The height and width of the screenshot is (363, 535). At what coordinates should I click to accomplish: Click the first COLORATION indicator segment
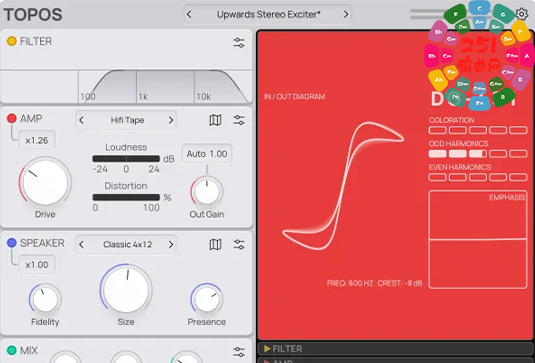tap(437, 130)
